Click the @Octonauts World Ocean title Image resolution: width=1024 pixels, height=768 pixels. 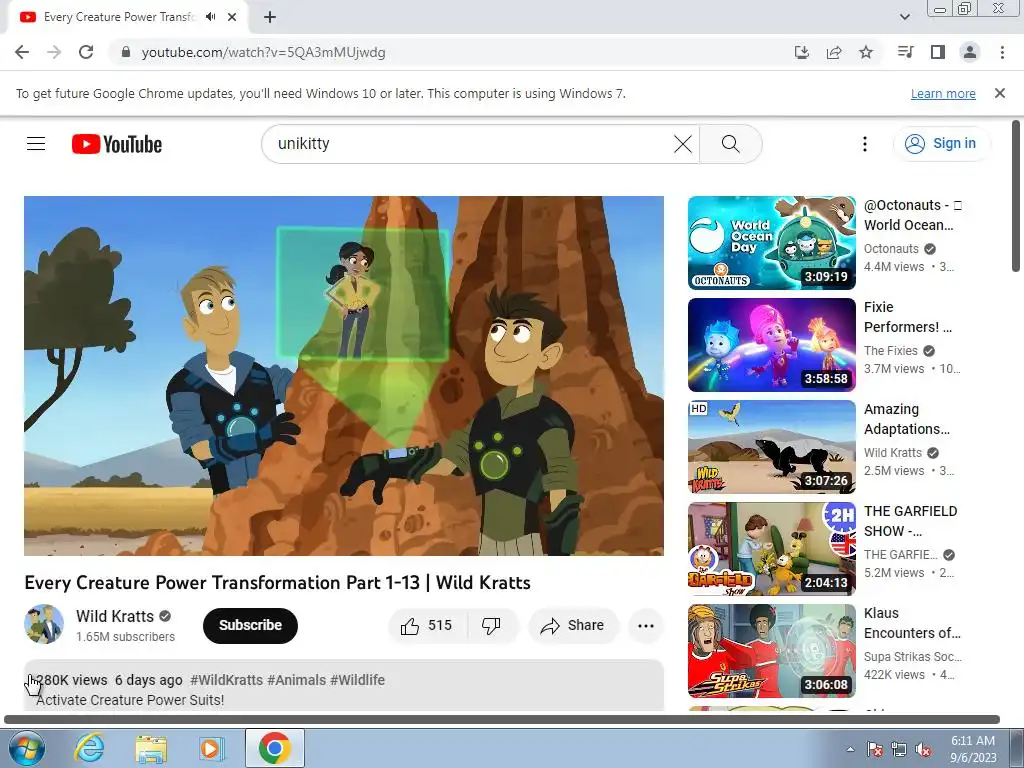912,215
